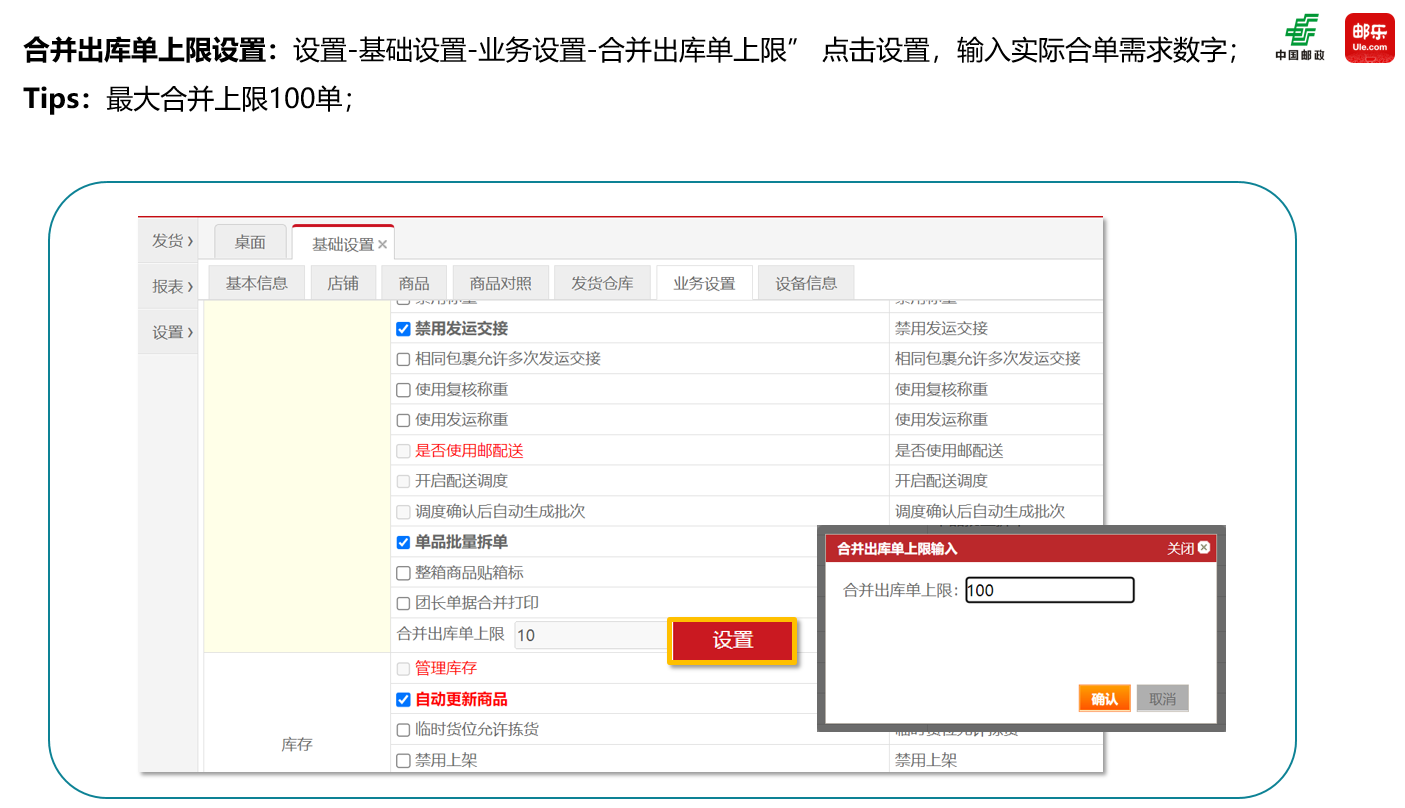Toggle the 管理库存 checkbox

[404, 668]
